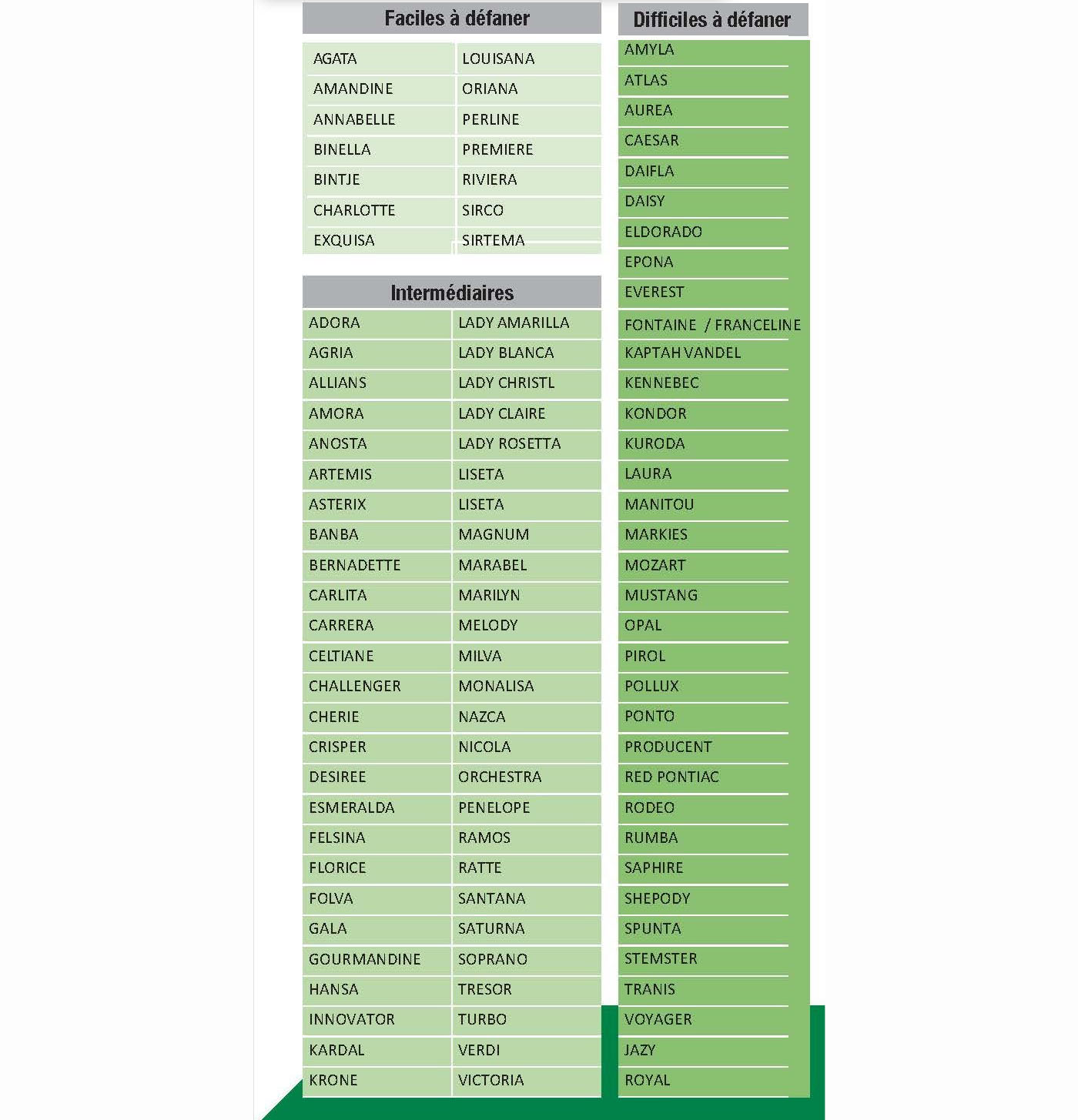Click the 'Faciles à défaner' header
The width and height of the screenshot is (1078, 1120).
pos(452,18)
